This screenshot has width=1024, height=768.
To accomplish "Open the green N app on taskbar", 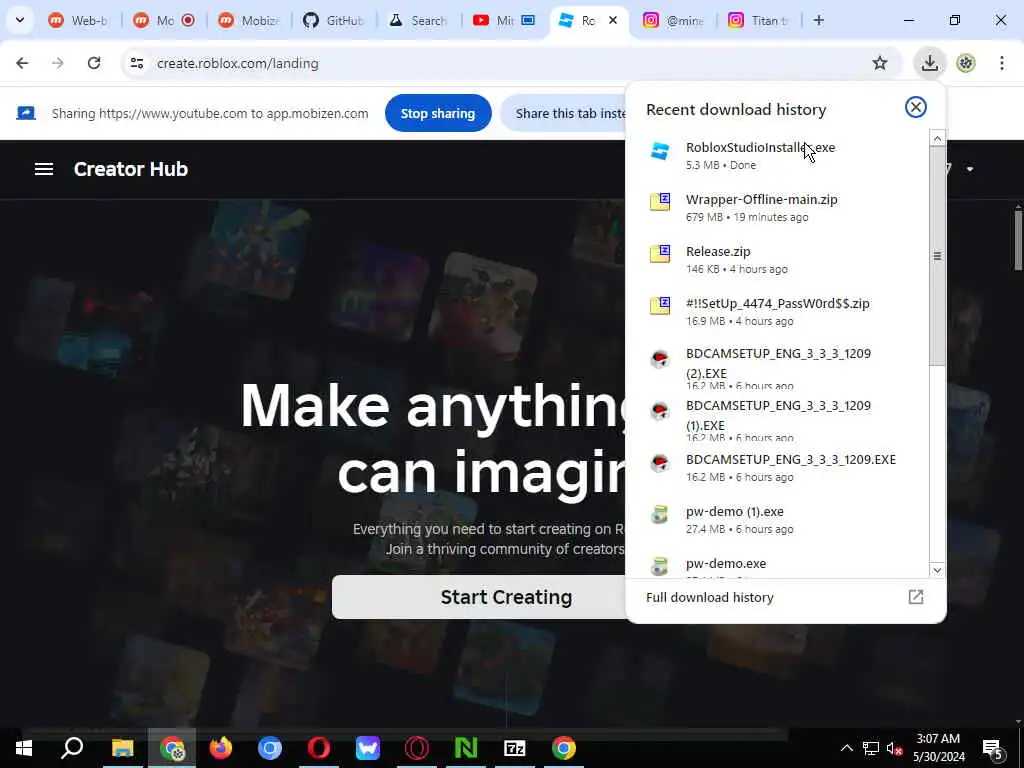I will (466, 748).
